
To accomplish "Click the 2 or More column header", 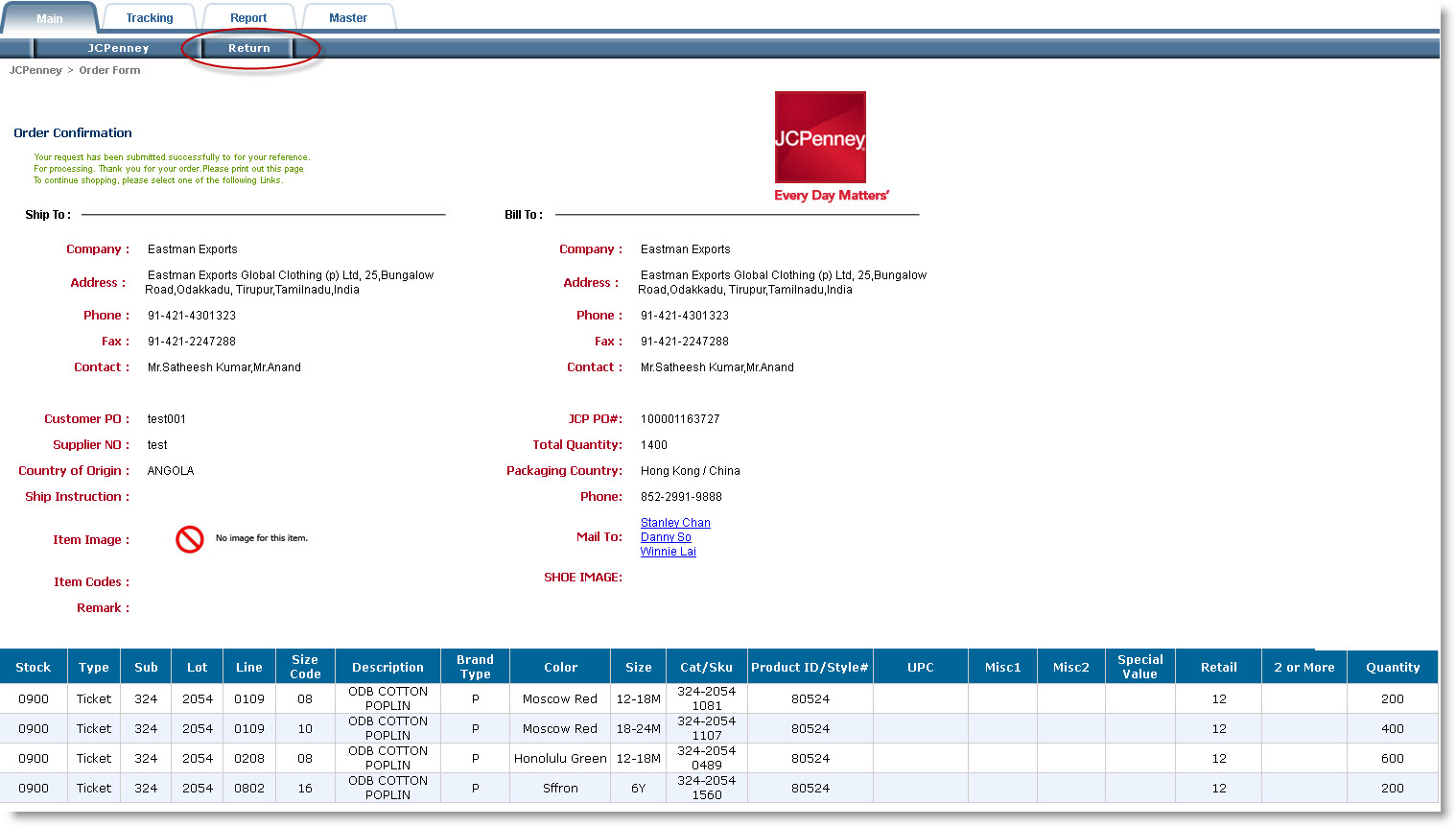I will point(1304,668).
